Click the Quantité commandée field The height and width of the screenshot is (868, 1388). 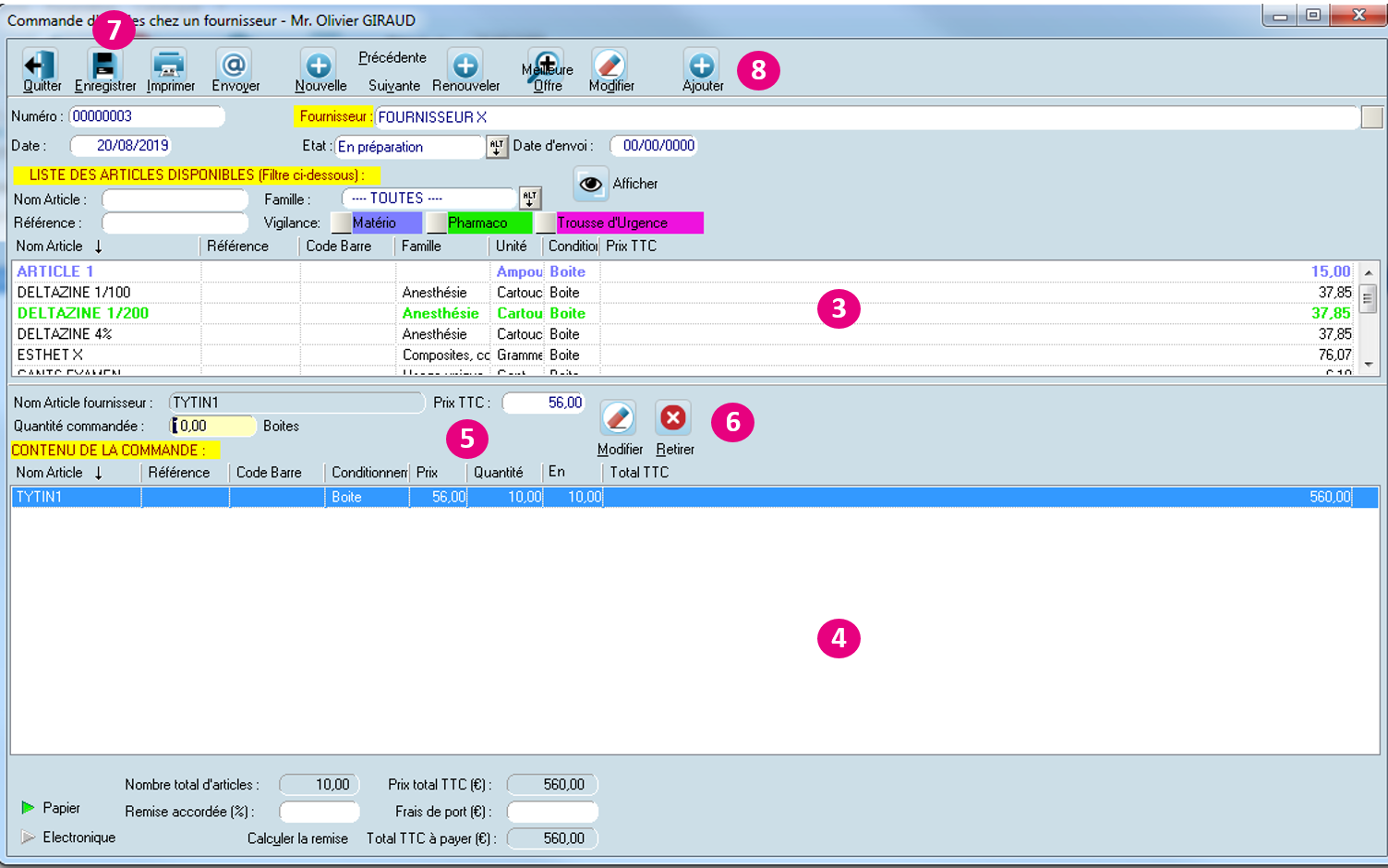pos(212,426)
